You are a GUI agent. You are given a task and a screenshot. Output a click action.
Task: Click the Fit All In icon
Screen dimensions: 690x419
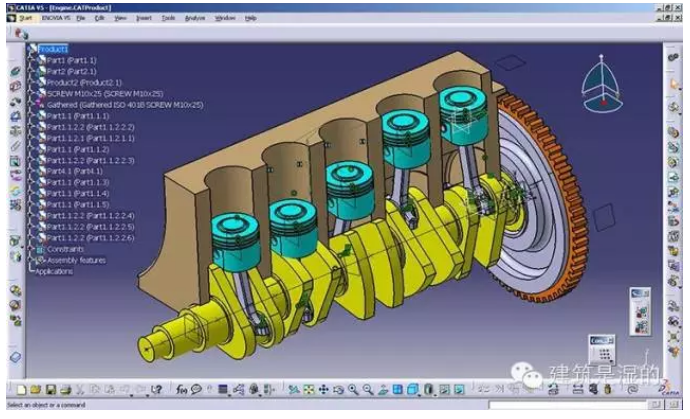(x=308, y=390)
